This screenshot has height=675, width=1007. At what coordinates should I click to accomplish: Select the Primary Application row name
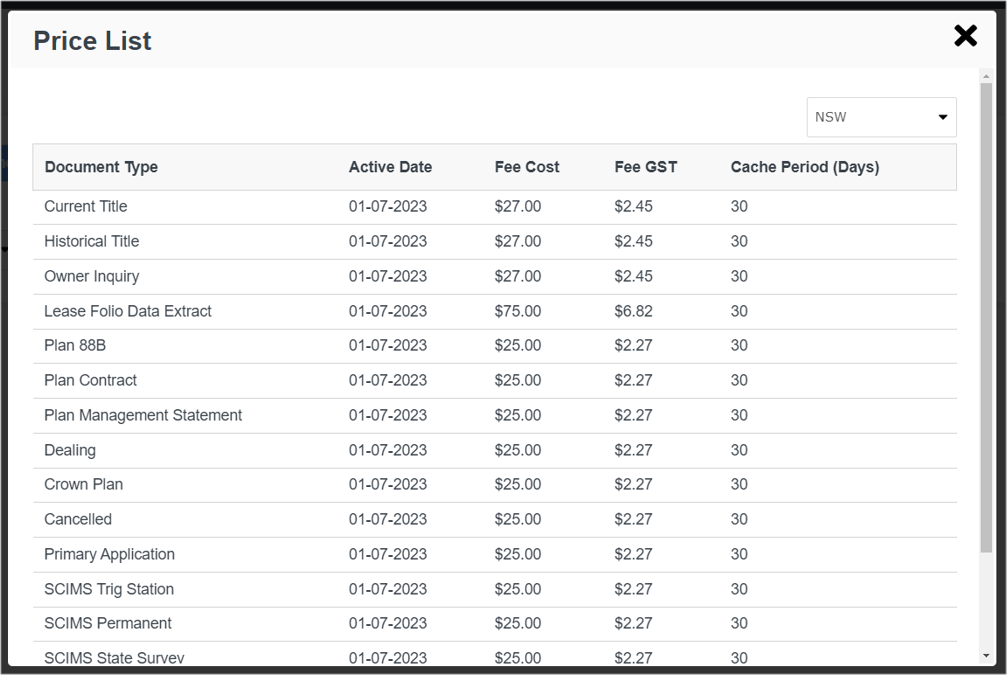(x=109, y=554)
